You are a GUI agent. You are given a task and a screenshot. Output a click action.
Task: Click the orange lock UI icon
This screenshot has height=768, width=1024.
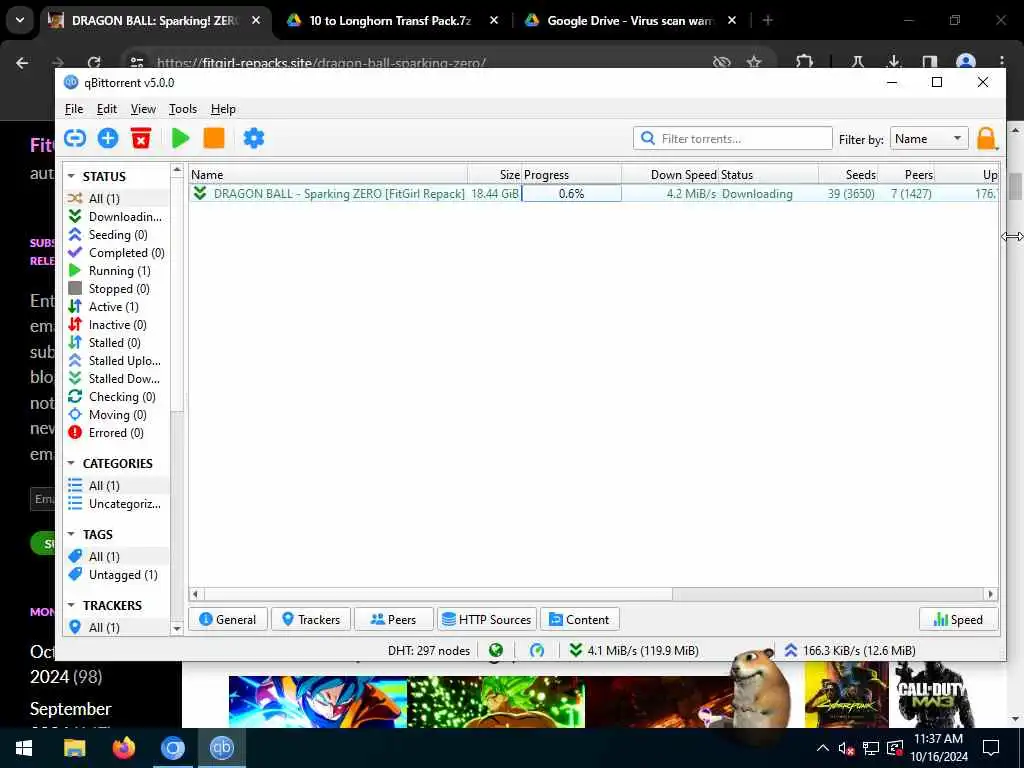pyautogui.click(x=987, y=138)
